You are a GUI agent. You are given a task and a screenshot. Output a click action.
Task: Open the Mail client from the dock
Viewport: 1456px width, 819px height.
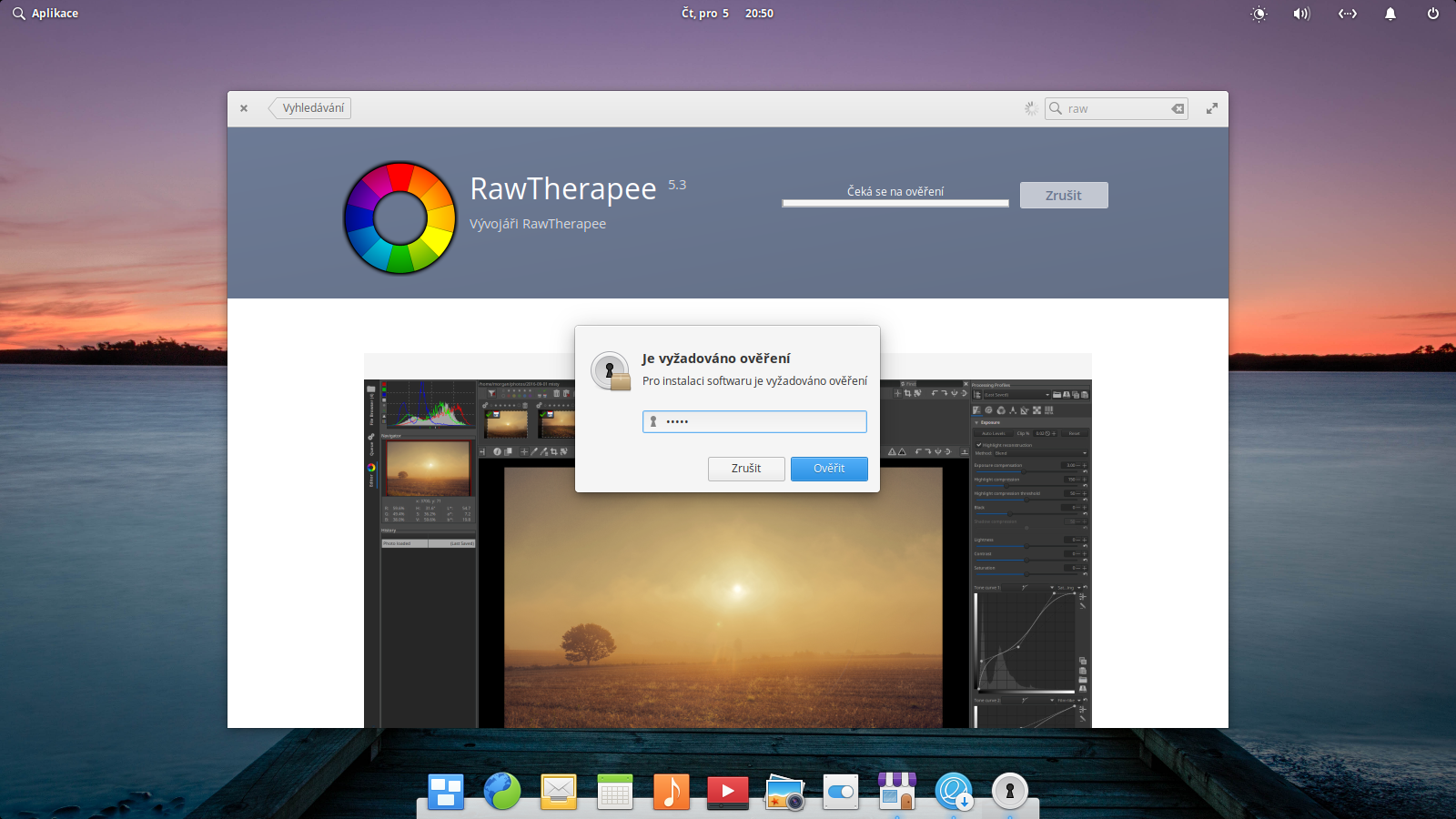[x=558, y=792]
